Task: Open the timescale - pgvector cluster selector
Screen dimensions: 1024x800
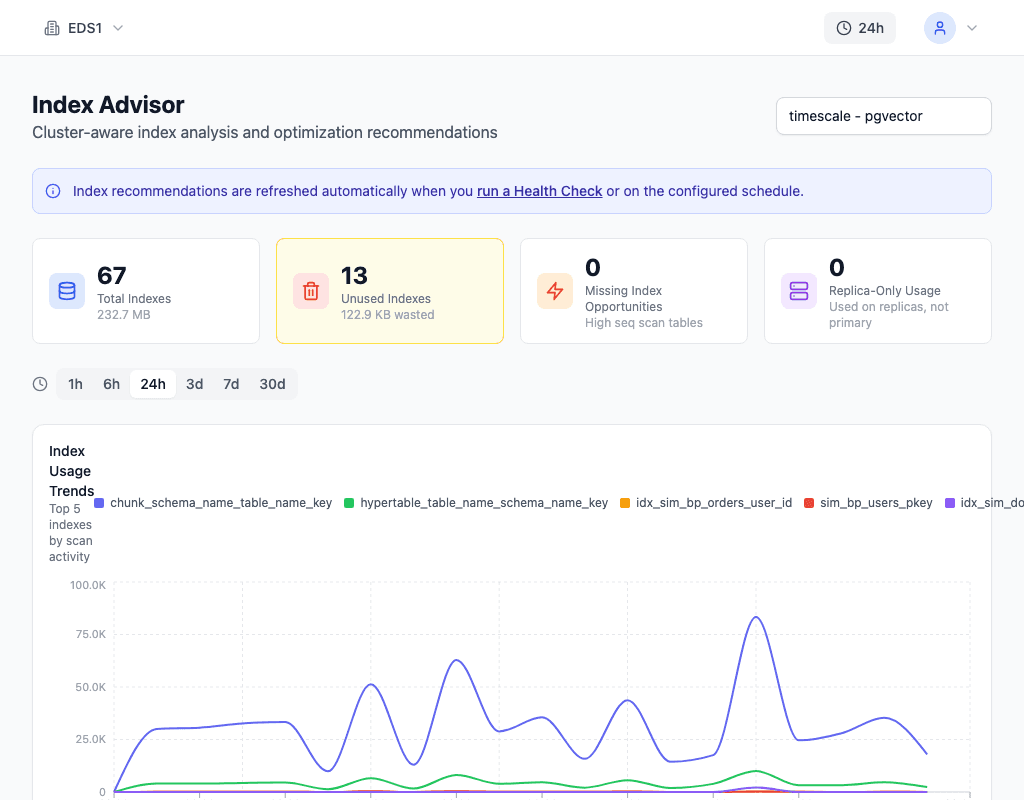Action: [x=883, y=116]
